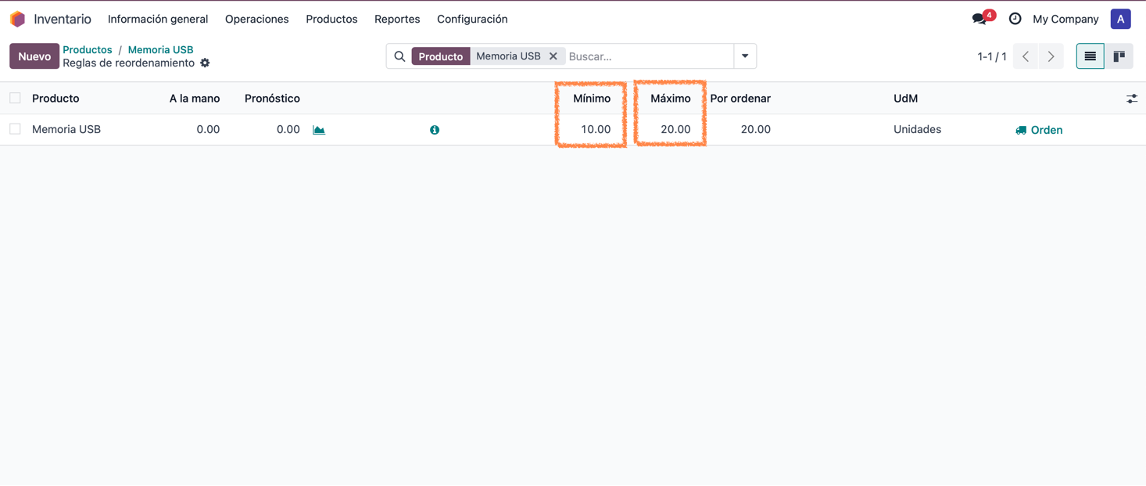Edit the Máximo value 20.00 in the row
The height and width of the screenshot is (486, 1146).
tap(675, 129)
